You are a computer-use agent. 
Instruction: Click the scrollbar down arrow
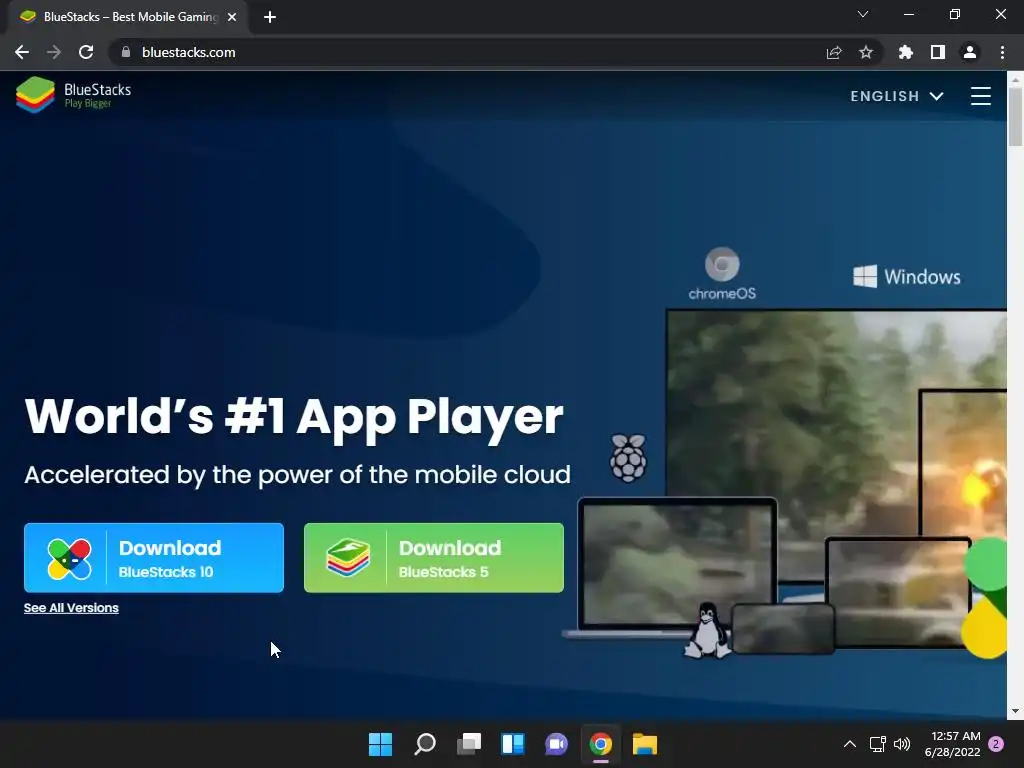pos(1015,711)
